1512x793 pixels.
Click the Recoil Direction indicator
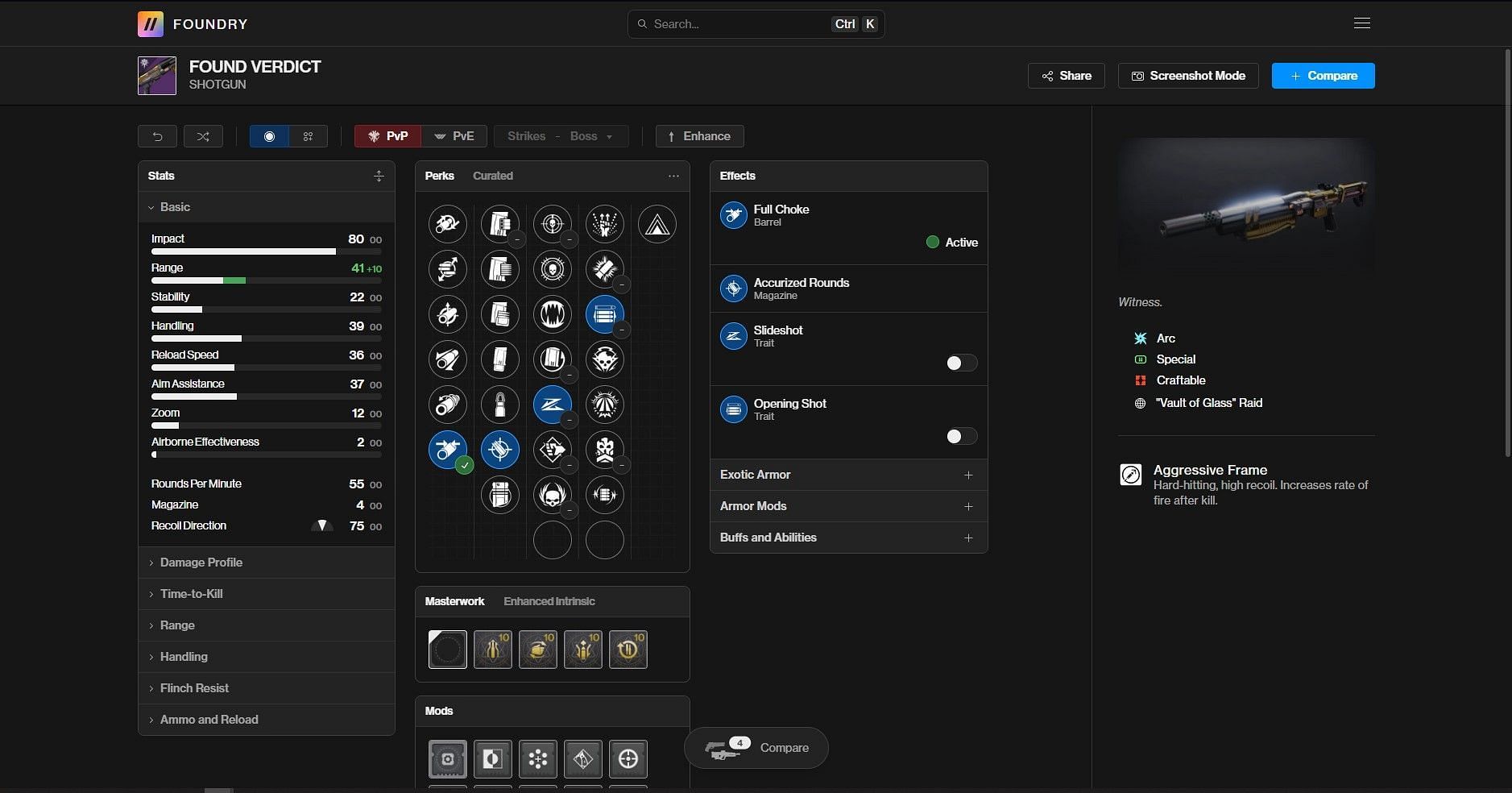[322, 525]
